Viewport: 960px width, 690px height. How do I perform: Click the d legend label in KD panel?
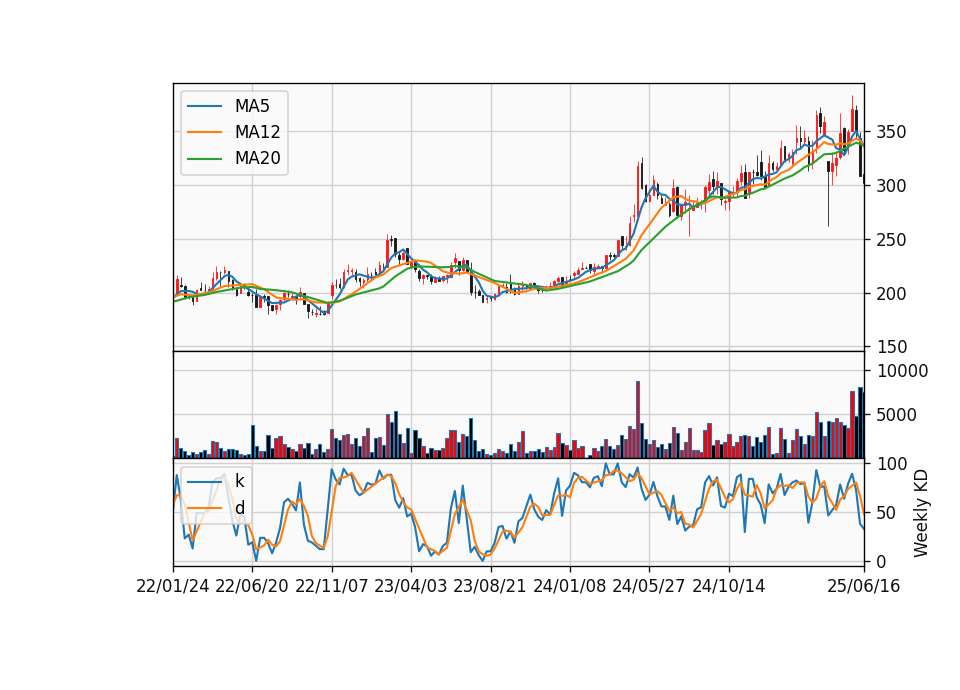click(x=239, y=508)
